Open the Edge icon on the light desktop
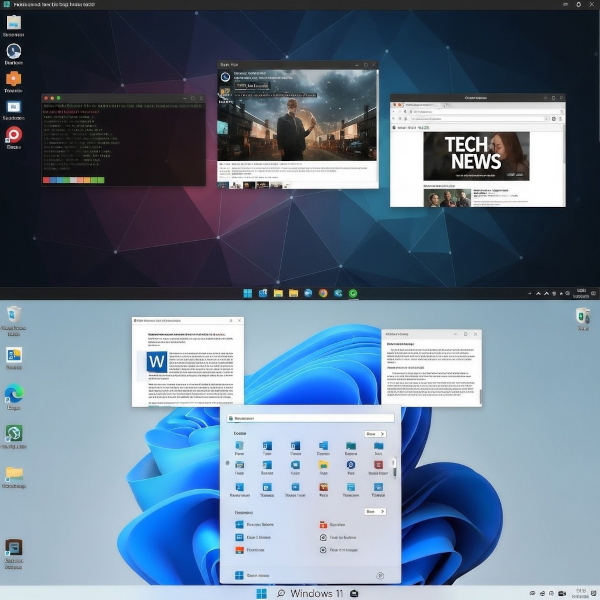 click(14, 394)
